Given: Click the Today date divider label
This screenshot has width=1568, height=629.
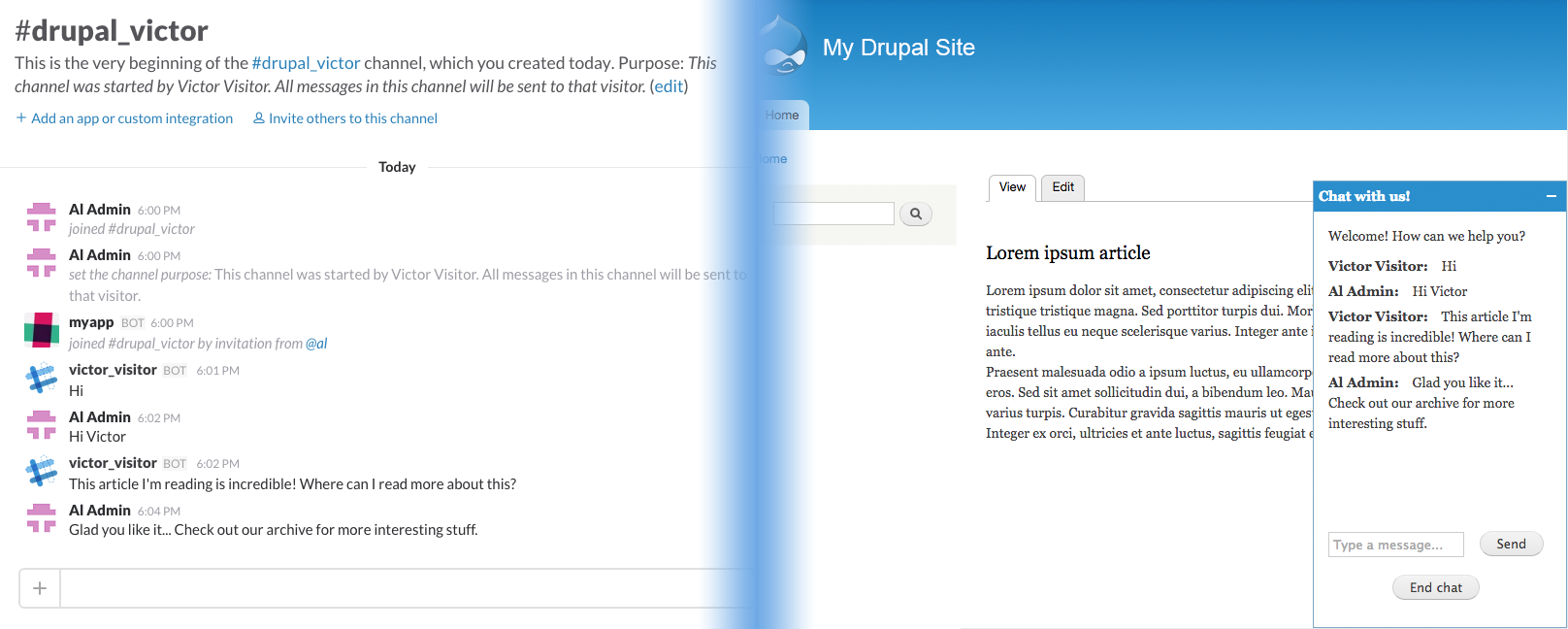Looking at the screenshot, I should [397, 167].
